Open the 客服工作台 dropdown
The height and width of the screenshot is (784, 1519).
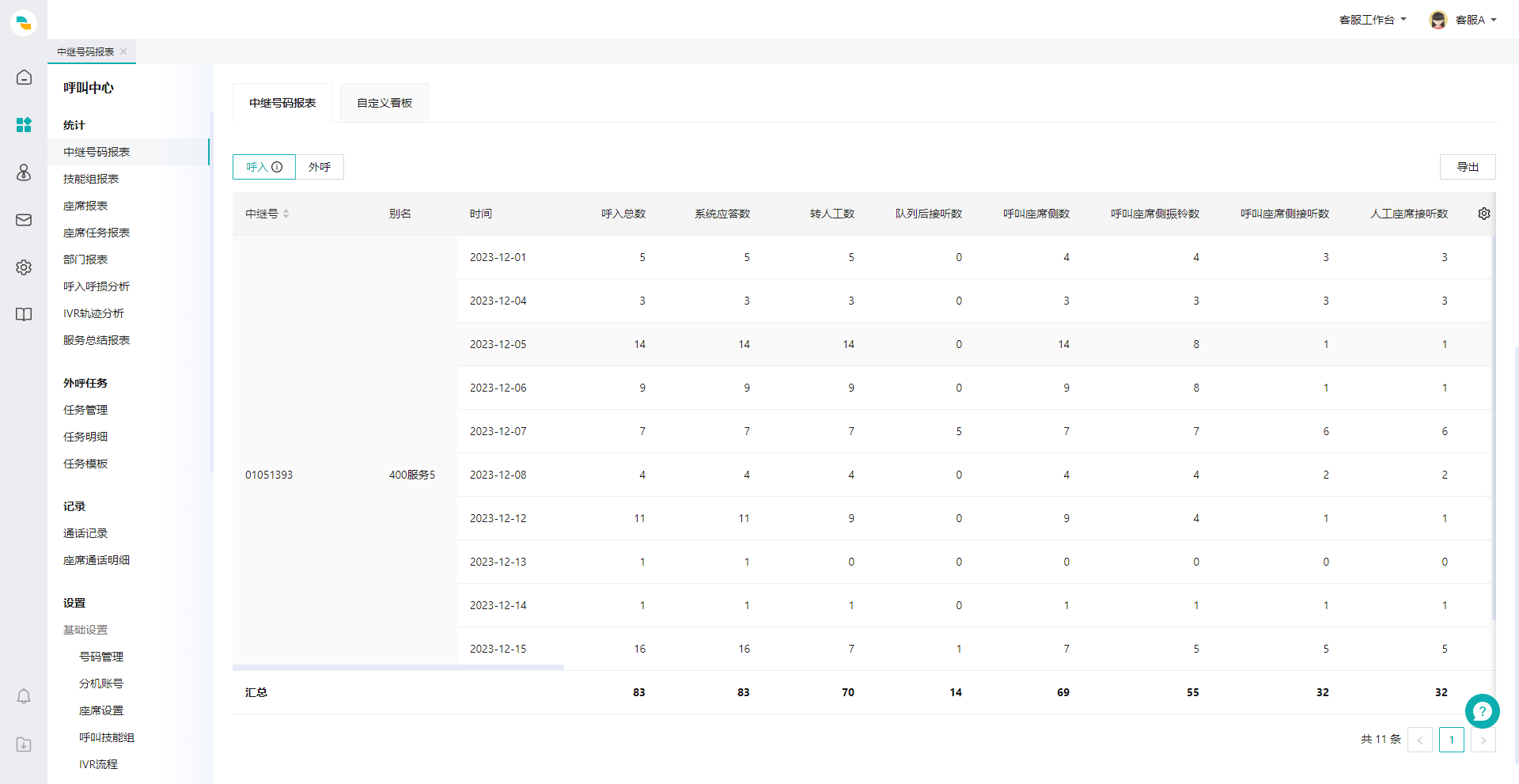pos(1373,20)
